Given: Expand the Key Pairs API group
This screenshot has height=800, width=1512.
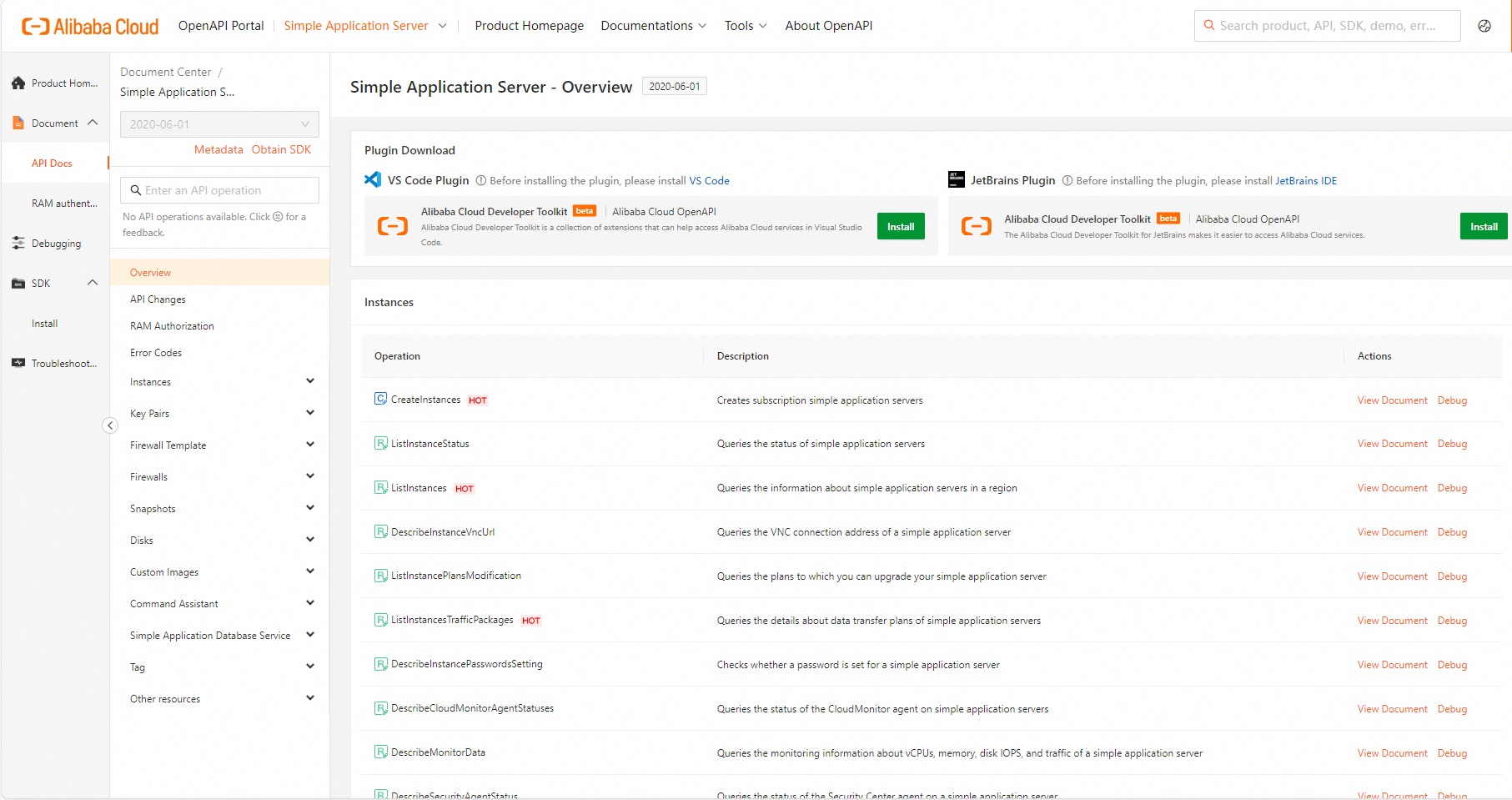Looking at the screenshot, I should [310, 413].
